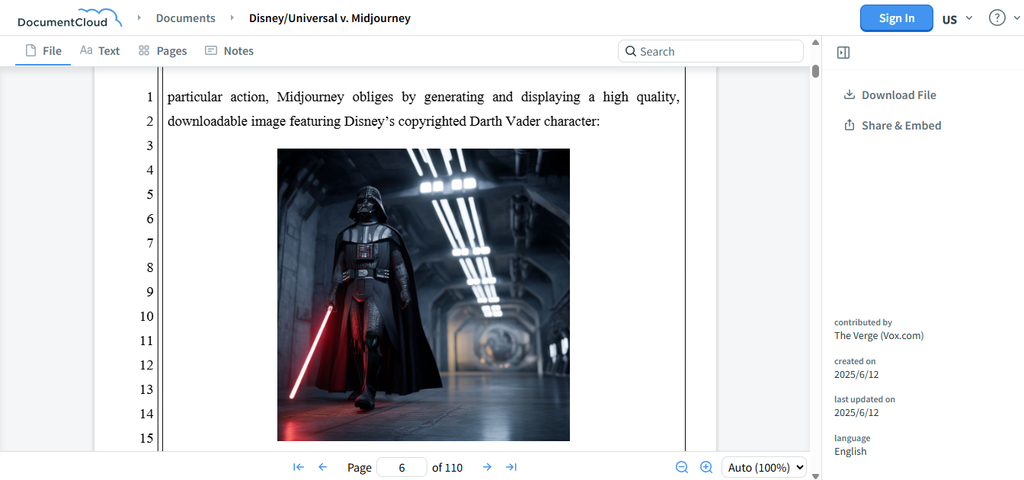Click the scrollbar up arrow
Viewport: 1024px width, 480px height.
coord(815,43)
